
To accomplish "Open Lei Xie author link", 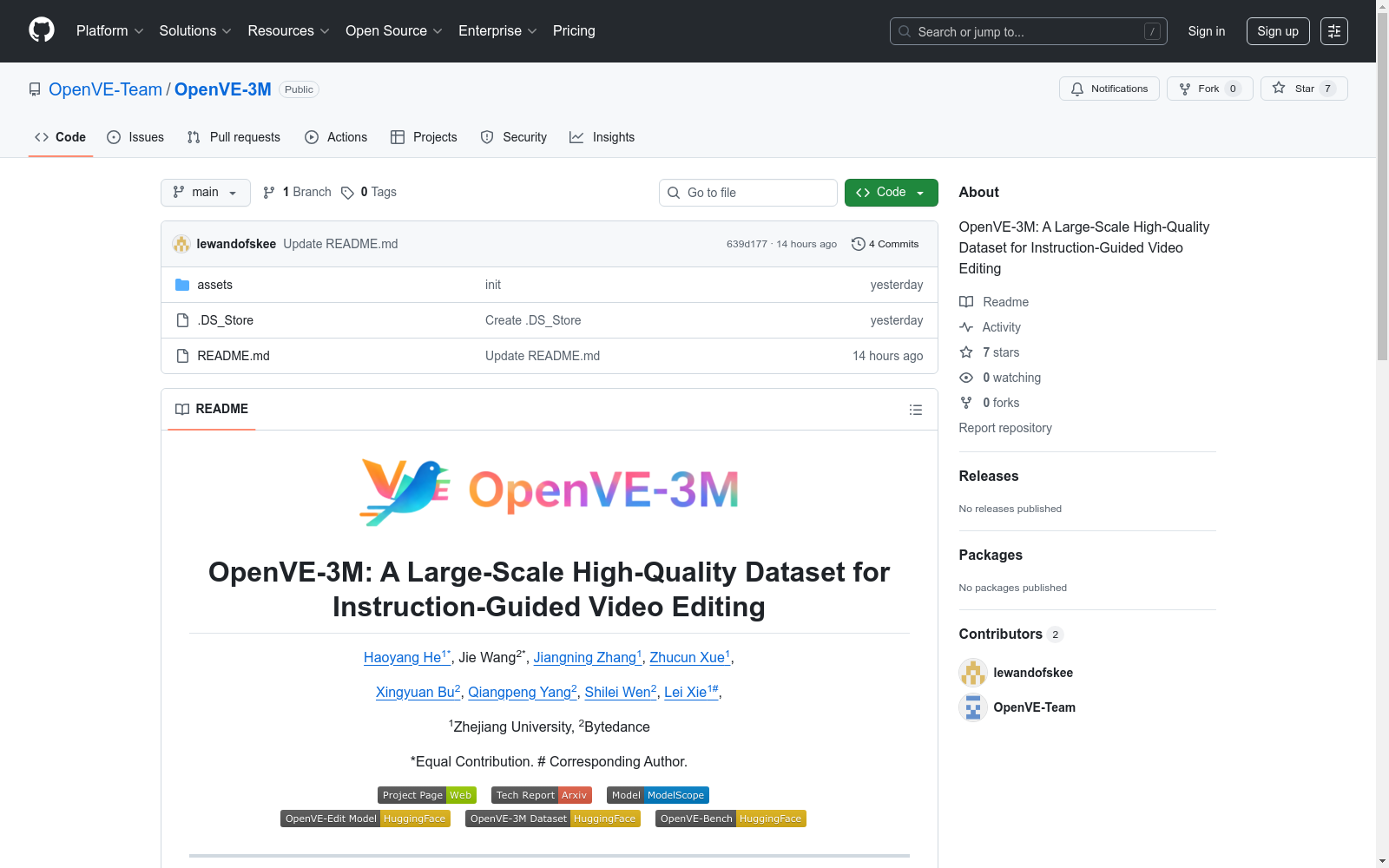I will coord(691,692).
